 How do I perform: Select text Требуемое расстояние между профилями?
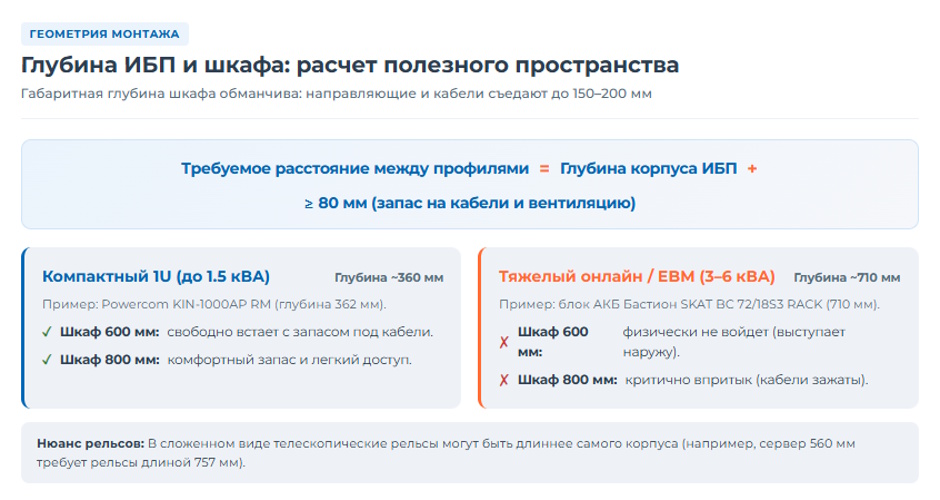click(355, 169)
